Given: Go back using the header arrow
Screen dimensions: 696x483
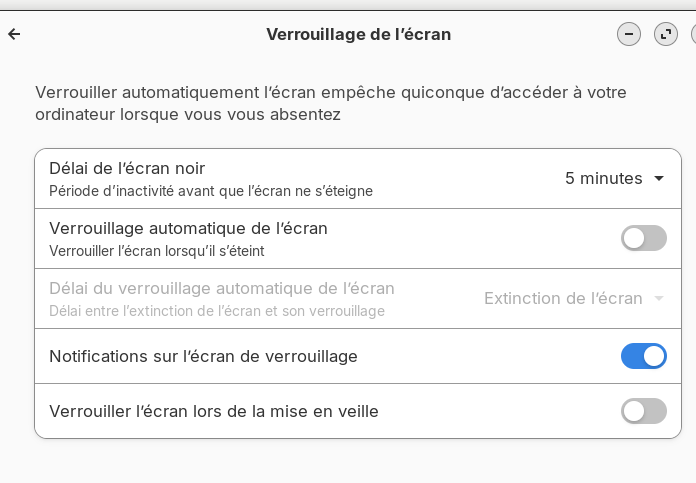Looking at the screenshot, I should [x=14, y=34].
